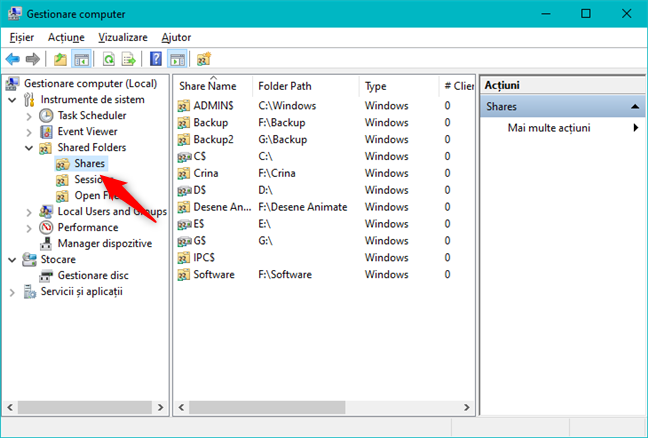The image size is (648, 438).
Task: Expand the Servicii și aplicații node
Action: coord(12,292)
